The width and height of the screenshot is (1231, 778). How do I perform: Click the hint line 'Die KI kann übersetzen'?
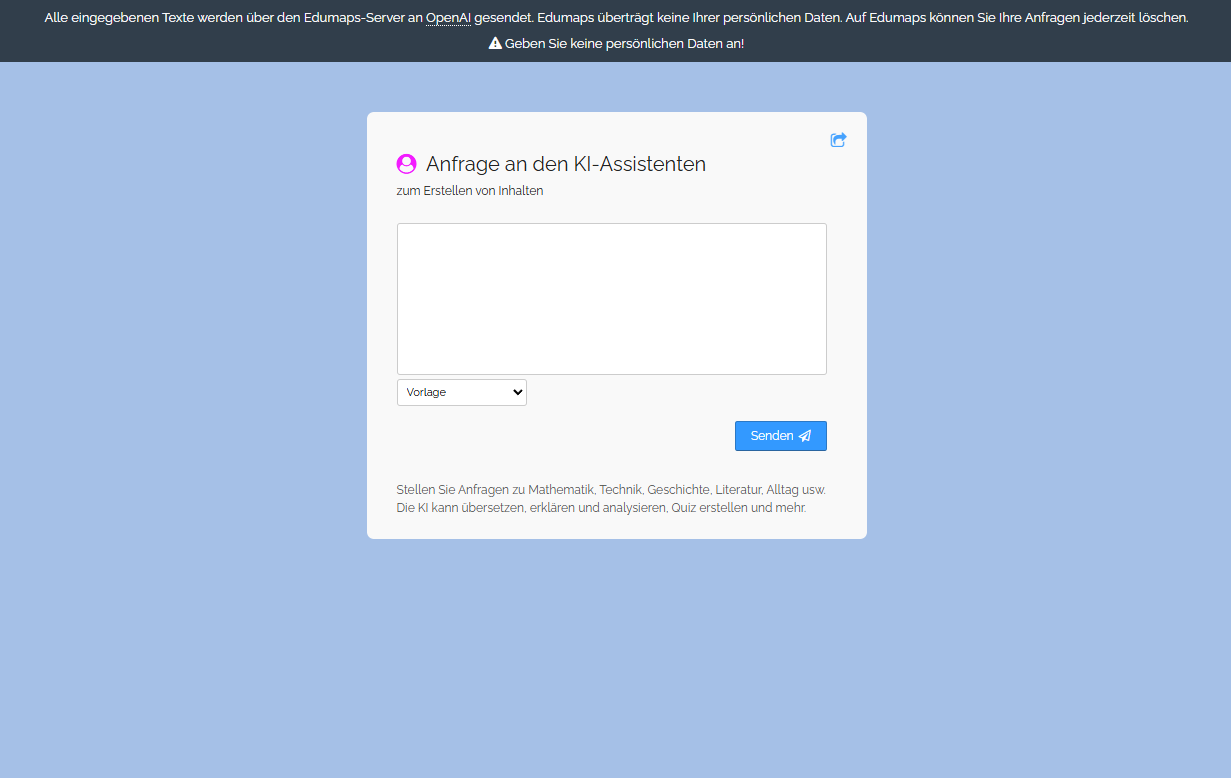click(600, 508)
